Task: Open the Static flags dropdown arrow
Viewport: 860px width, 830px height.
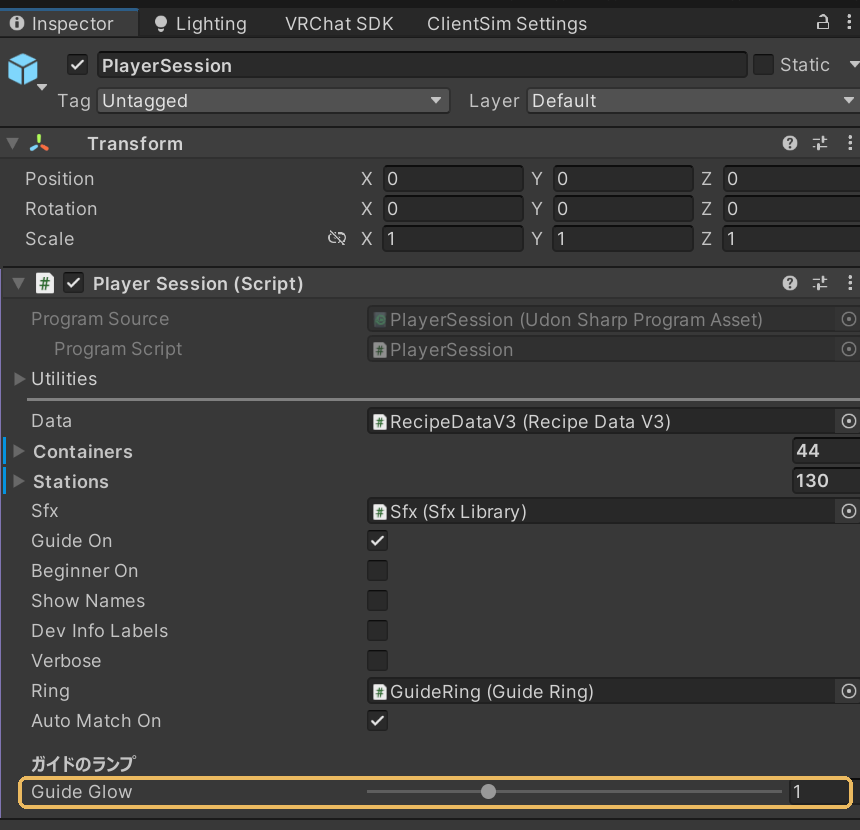Action: click(x=853, y=65)
